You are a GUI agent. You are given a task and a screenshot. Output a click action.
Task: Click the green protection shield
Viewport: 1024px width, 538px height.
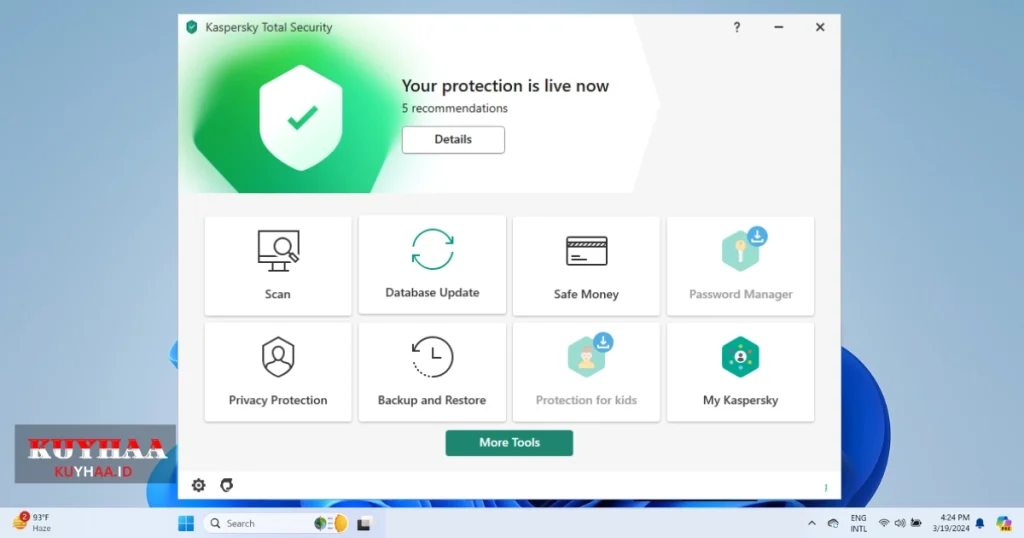tap(301, 118)
